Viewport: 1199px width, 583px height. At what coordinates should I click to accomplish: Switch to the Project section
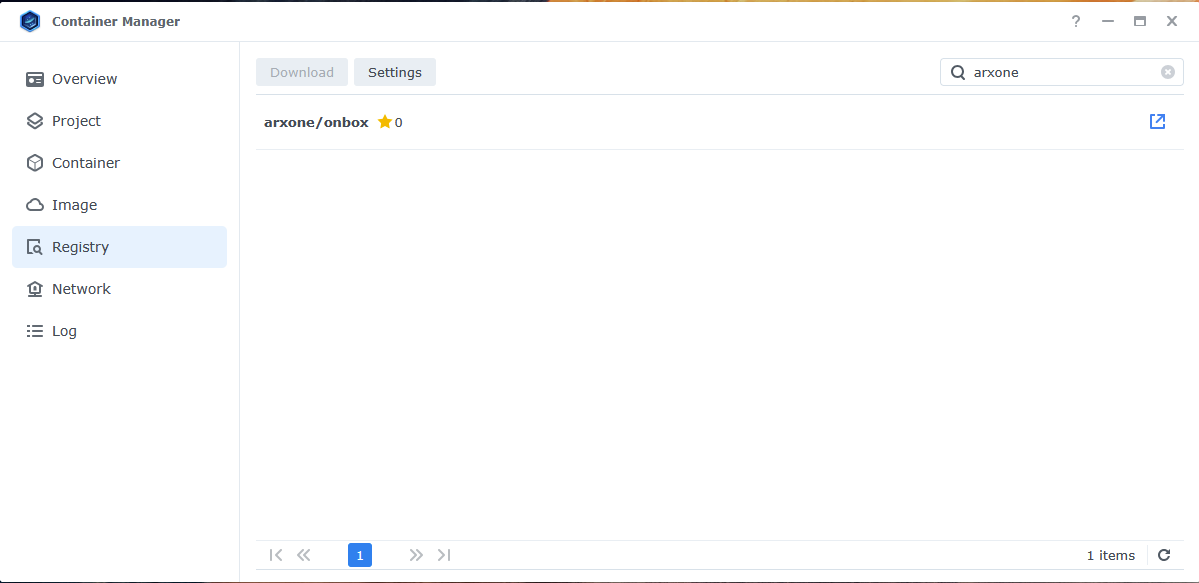click(x=77, y=120)
